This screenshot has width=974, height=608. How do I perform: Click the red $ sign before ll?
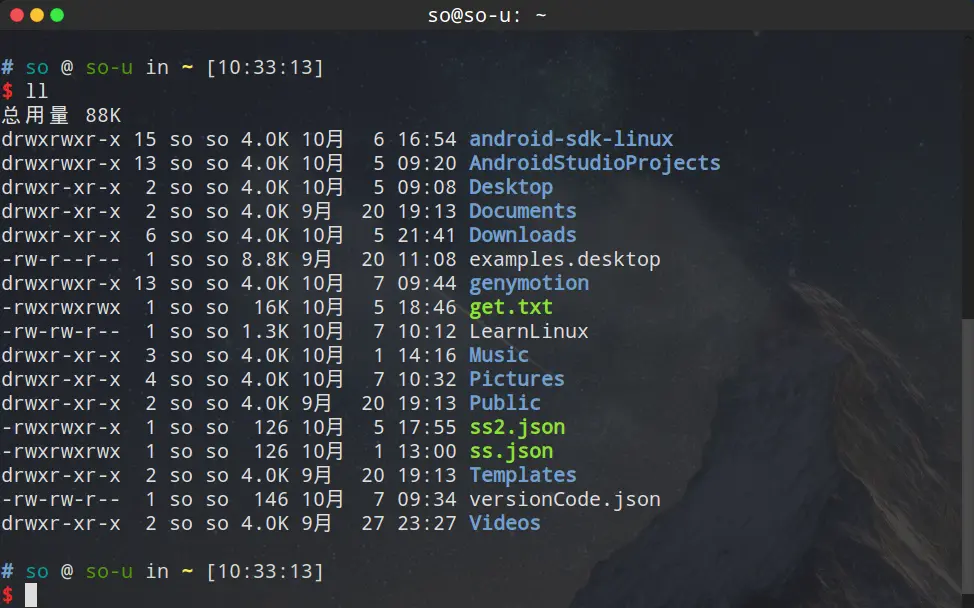[x=7, y=91]
